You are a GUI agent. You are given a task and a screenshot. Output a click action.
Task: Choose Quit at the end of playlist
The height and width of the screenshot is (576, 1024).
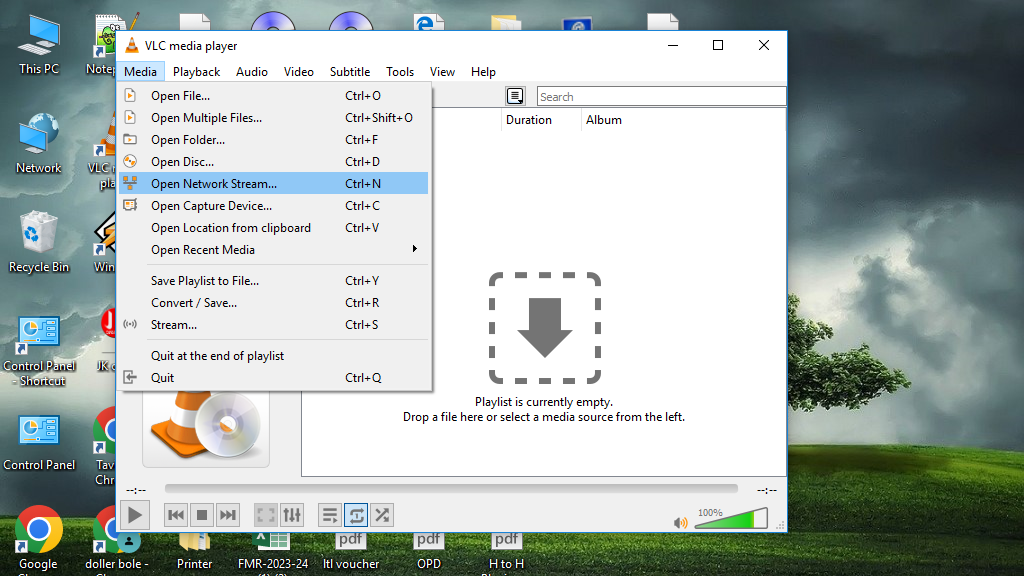274,356
